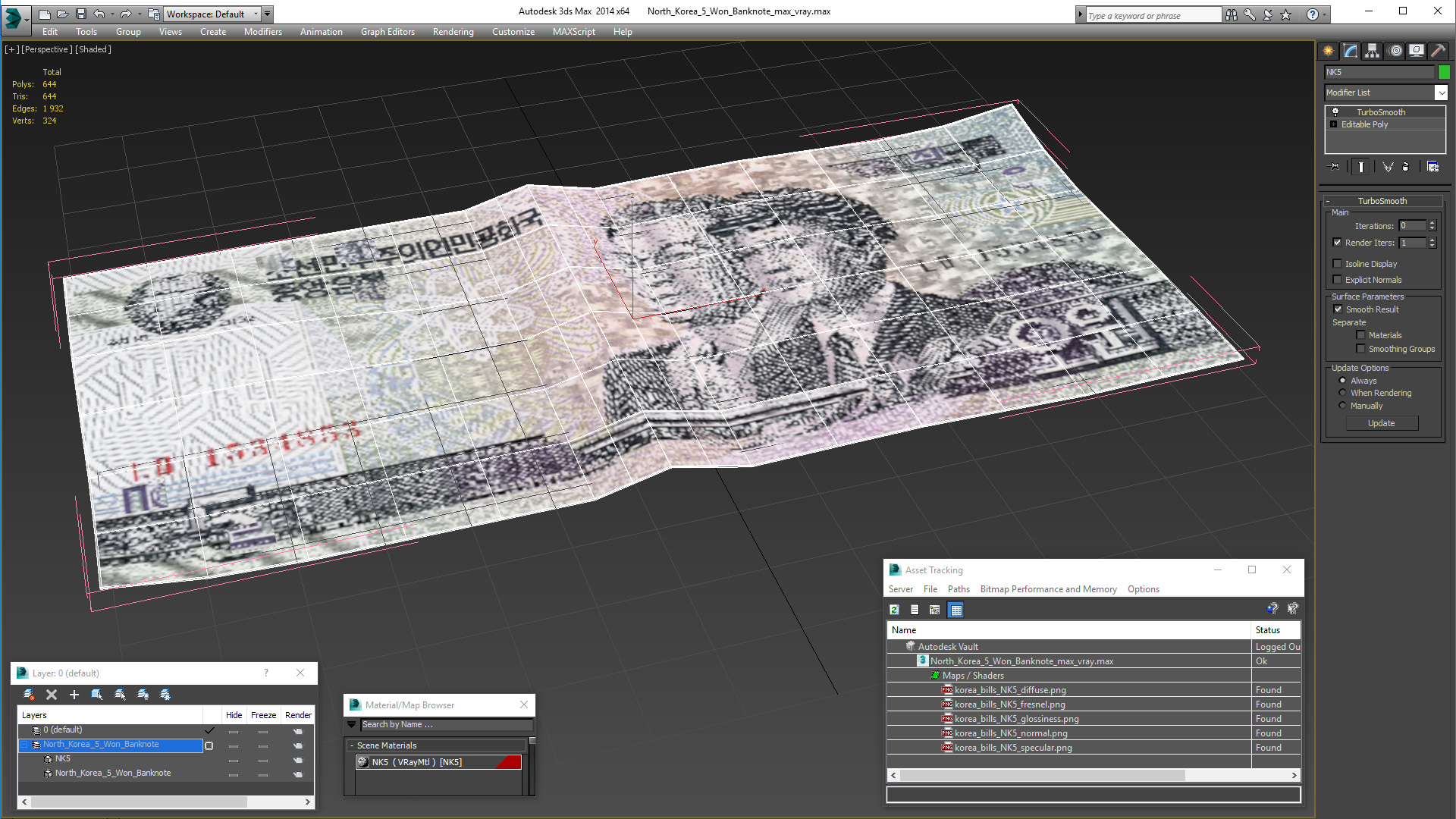Toggle Smooth Result checkbox
Image resolution: width=1456 pixels, height=819 pixels.
tap(1338, 309)
